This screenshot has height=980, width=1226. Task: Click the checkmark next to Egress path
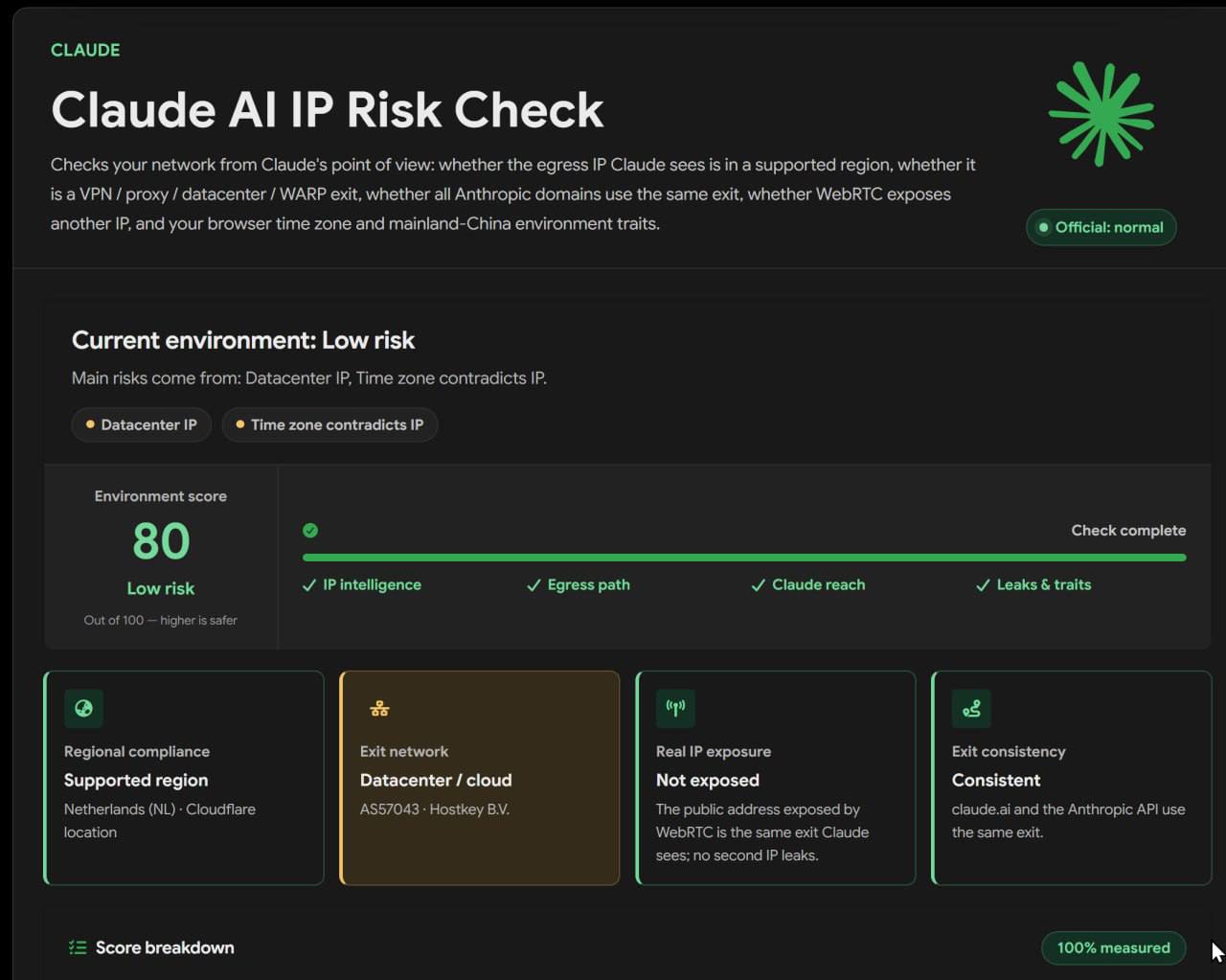(534, 585)
